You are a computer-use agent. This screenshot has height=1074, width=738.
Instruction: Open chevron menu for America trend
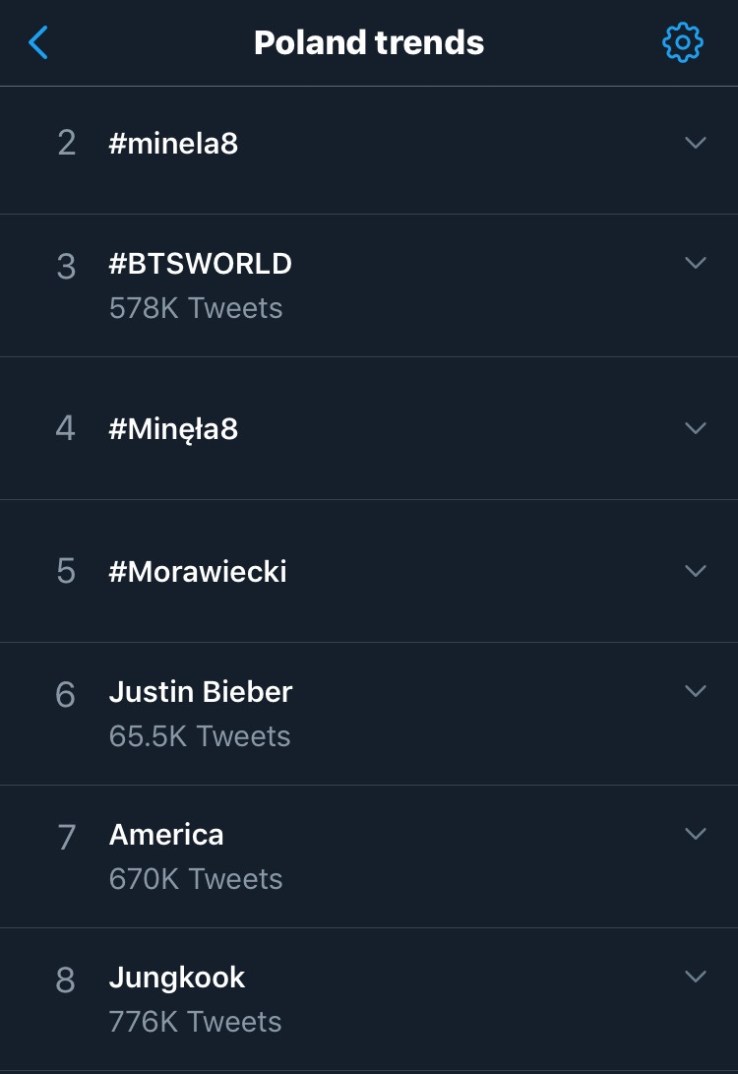click(x=695, y=834)
